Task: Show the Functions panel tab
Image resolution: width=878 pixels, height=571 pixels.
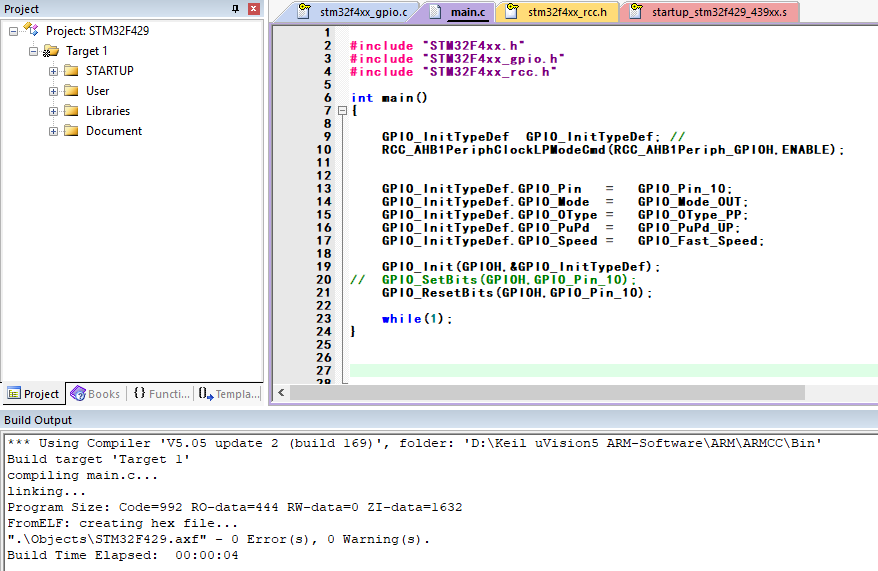Action: [x=160, y=394]
